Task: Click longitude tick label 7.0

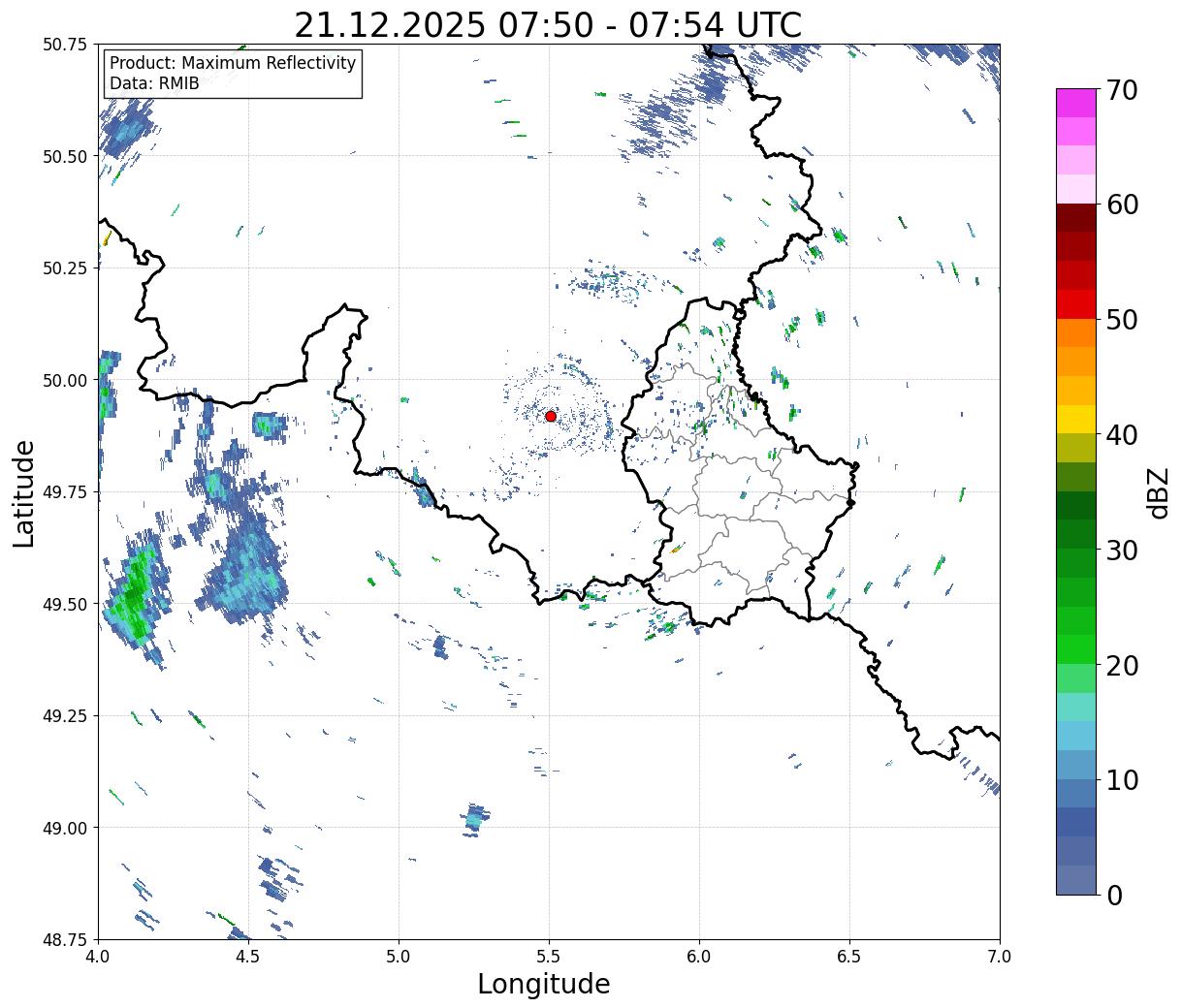Action: tap(1000, 957)
